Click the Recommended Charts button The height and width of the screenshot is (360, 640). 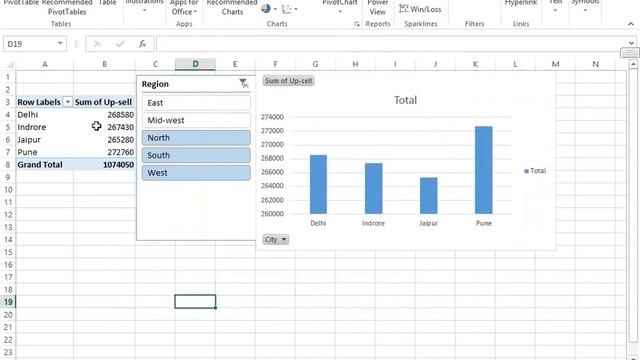(232, 8)
